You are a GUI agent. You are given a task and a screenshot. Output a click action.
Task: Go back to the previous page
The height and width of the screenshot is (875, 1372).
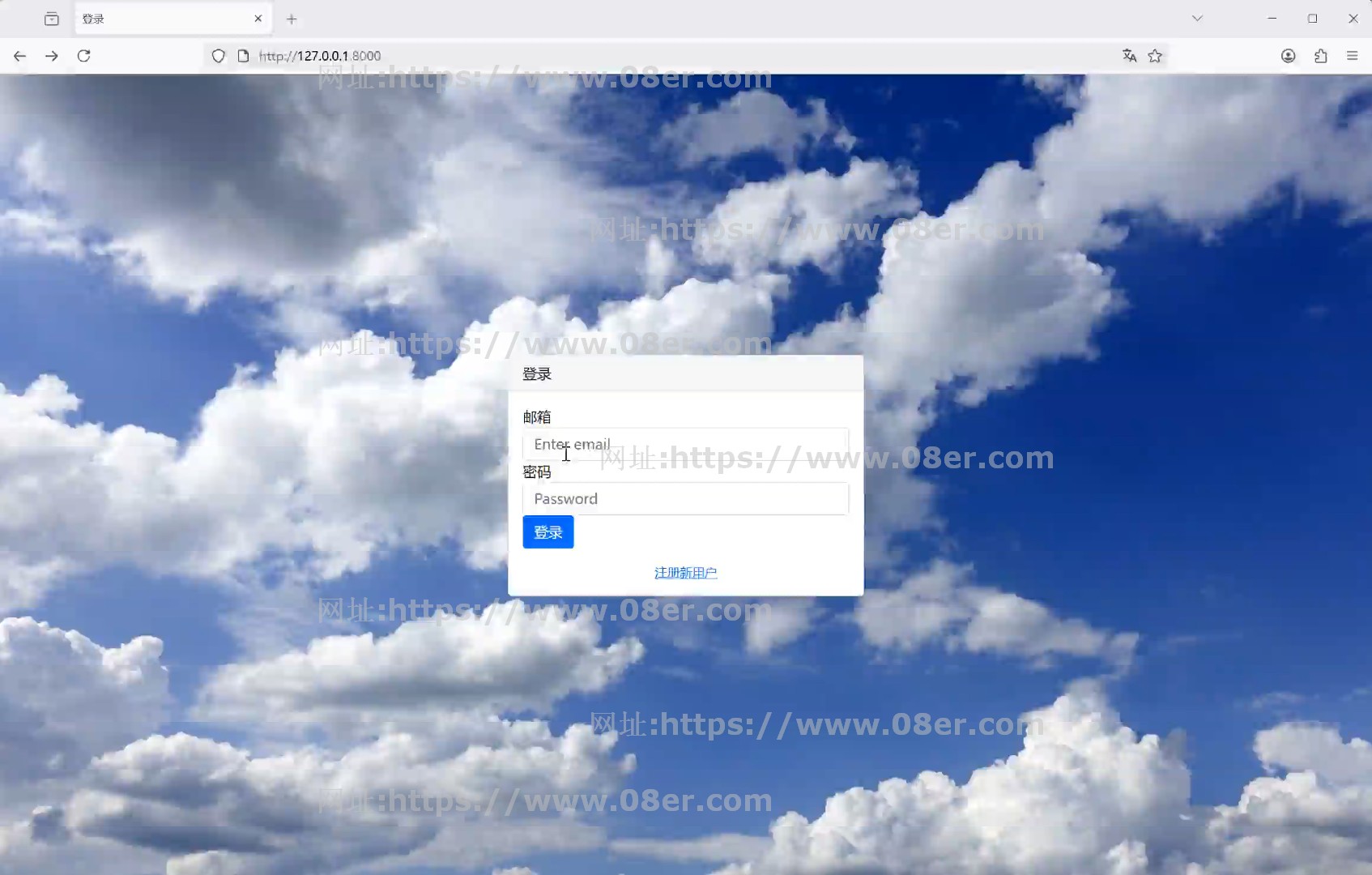click(x=20, y=56)
